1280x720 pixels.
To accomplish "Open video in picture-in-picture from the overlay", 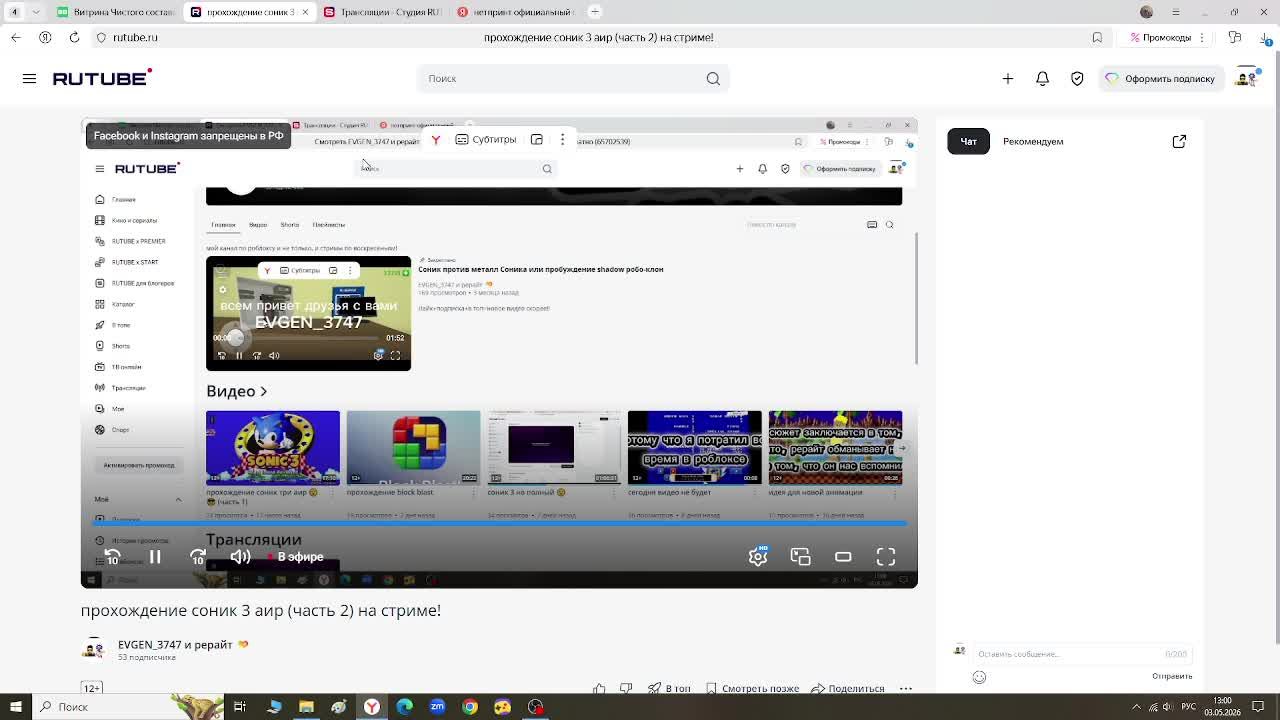I will (537, 140).
